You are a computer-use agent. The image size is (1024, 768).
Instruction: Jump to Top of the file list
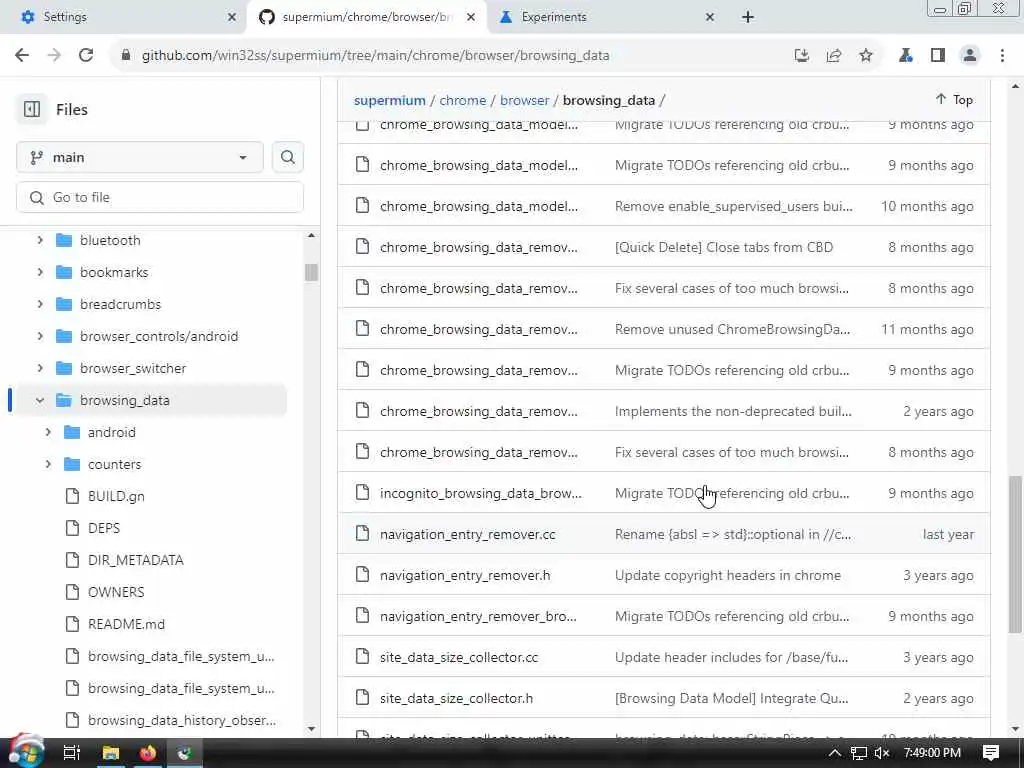tap(953, 100)
